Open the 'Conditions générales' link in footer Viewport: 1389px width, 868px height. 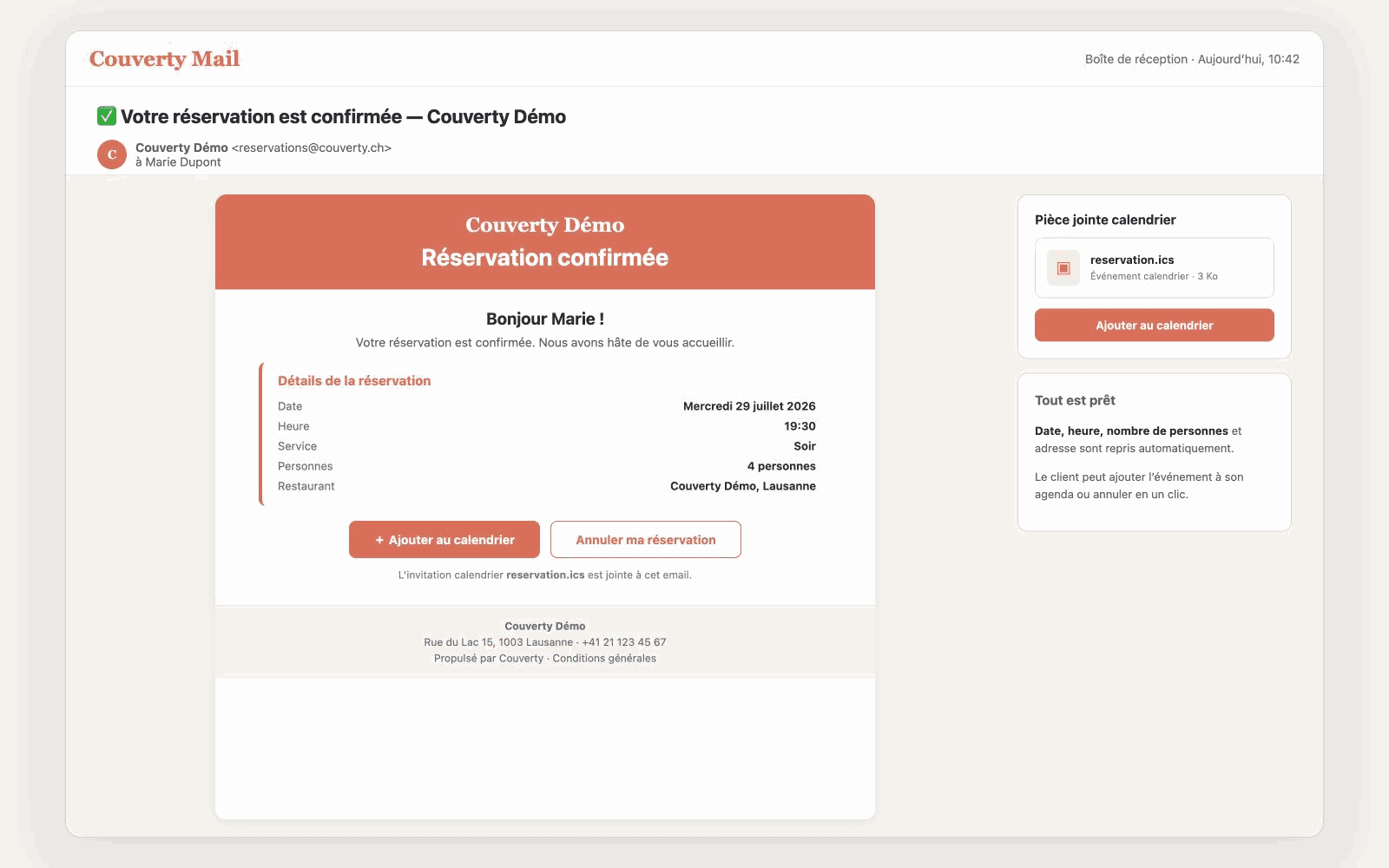click(x=604, y=659)
